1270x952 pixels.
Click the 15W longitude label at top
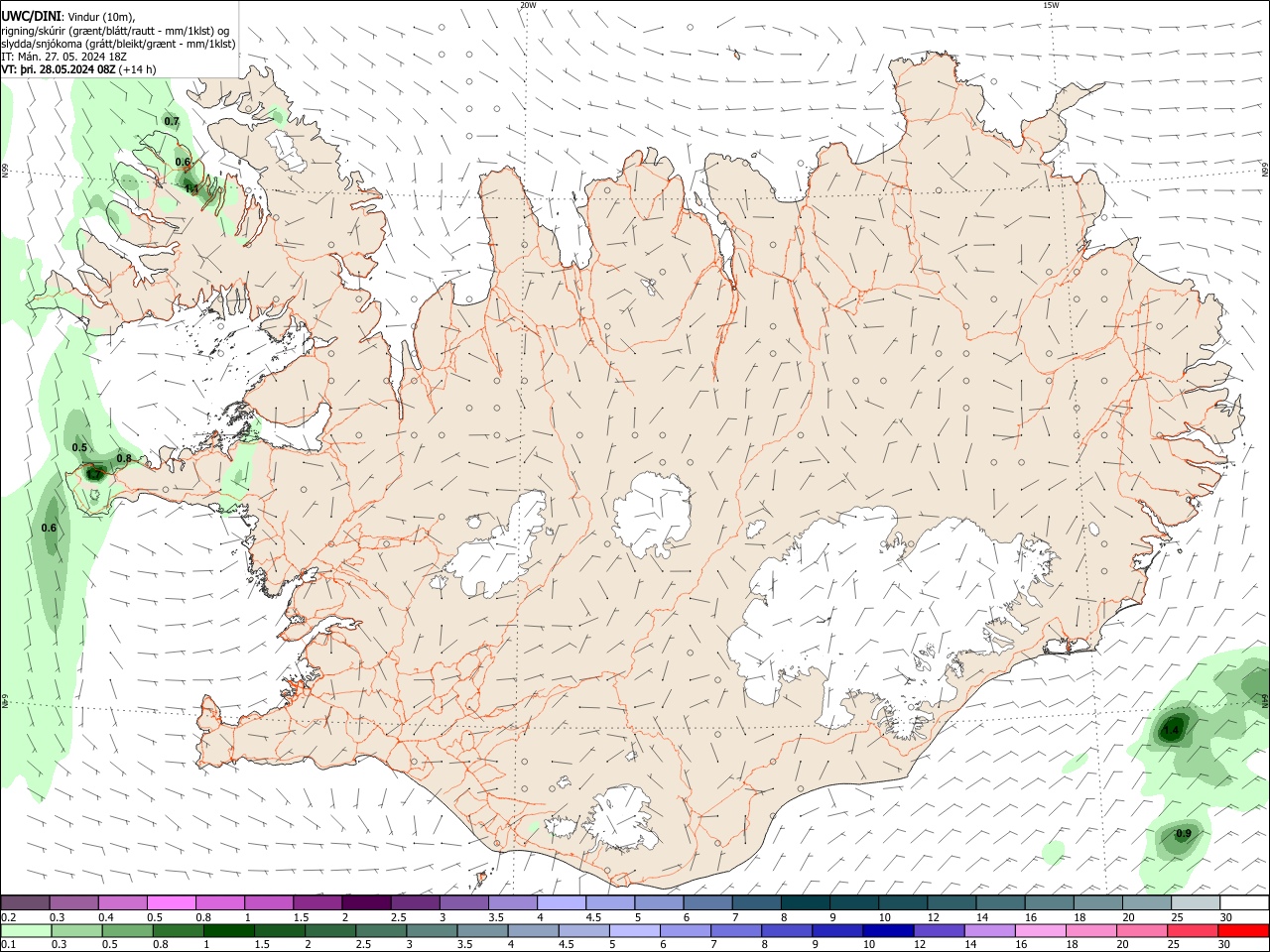tap(1052, 5)
